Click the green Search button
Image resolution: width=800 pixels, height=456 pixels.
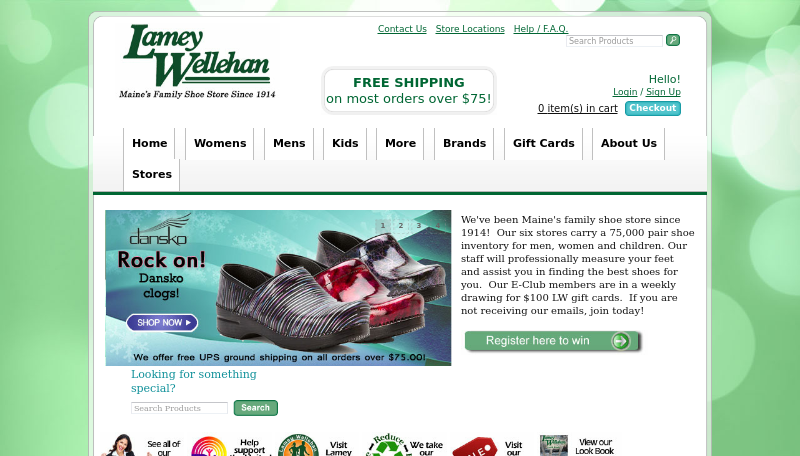point(256,408)
